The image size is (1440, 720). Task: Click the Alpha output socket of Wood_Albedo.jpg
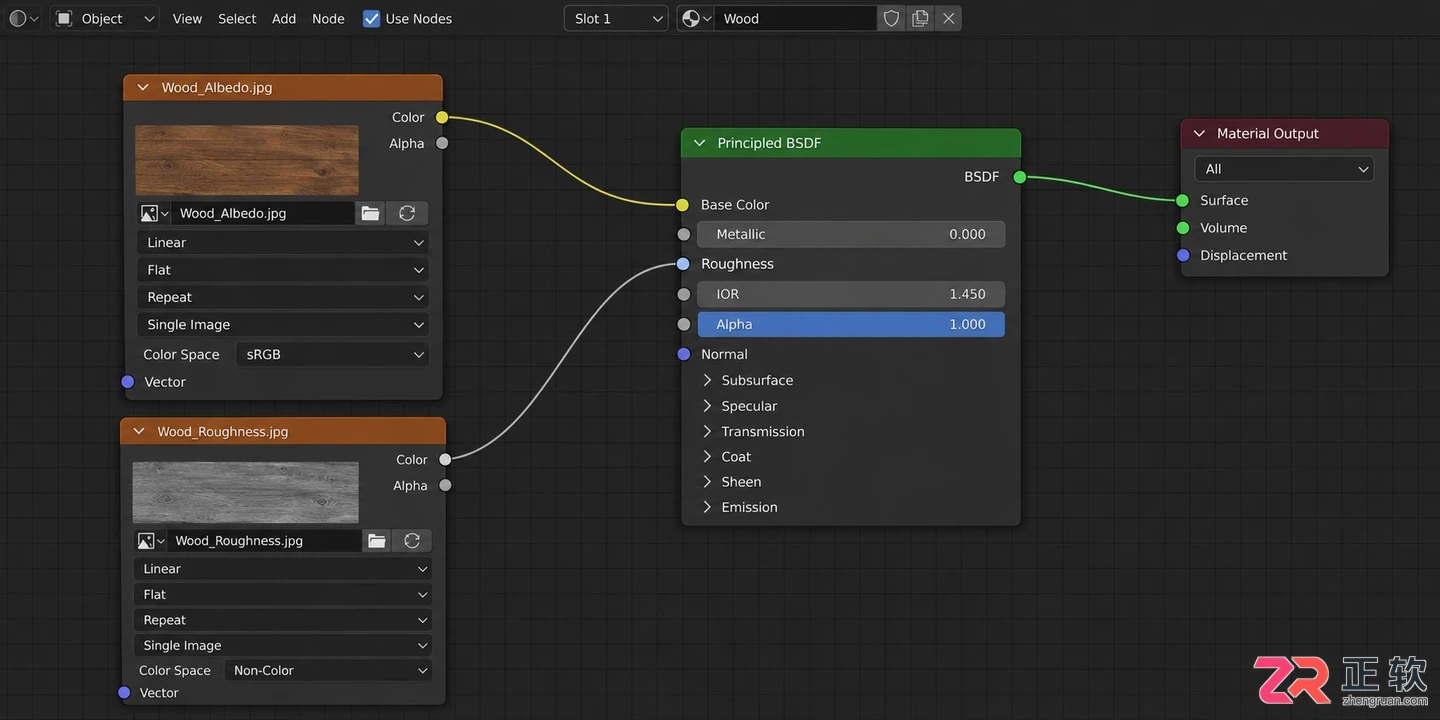tap(442, 143)
